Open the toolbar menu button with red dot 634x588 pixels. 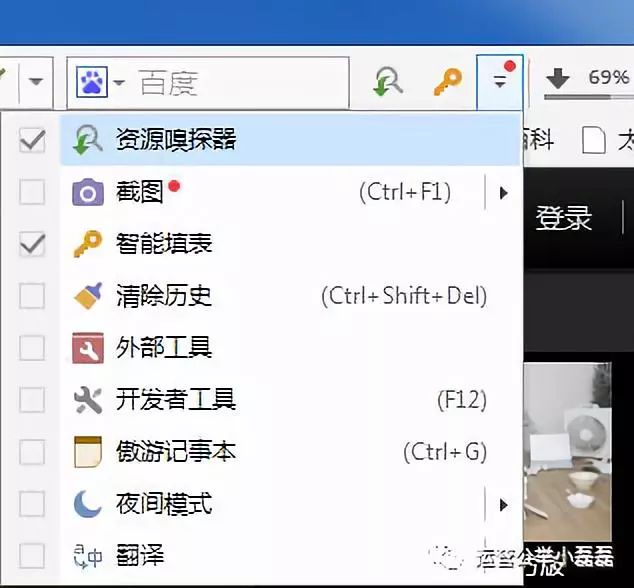pyautogui.click(x=500, y=82)
